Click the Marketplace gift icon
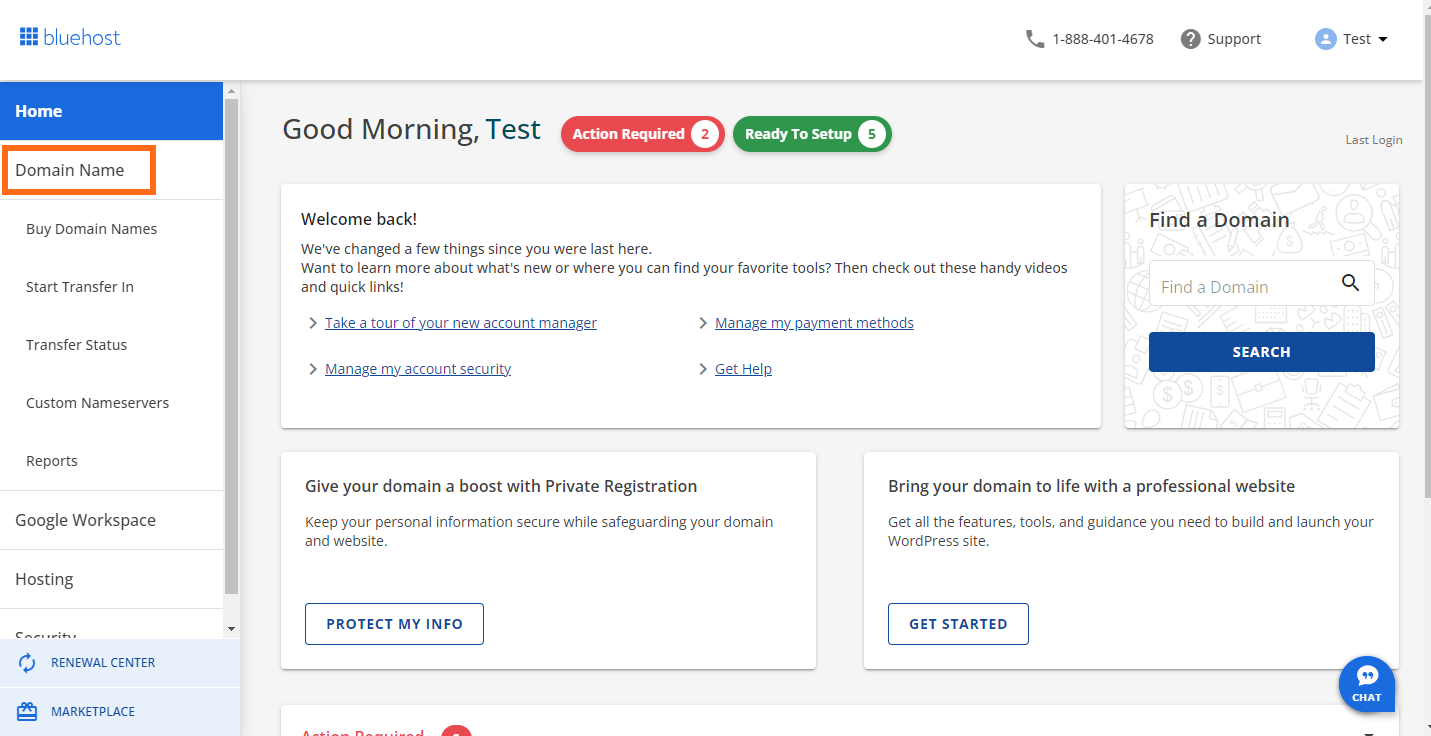This screenshot has height=736, width=1431. pos(28,712)
